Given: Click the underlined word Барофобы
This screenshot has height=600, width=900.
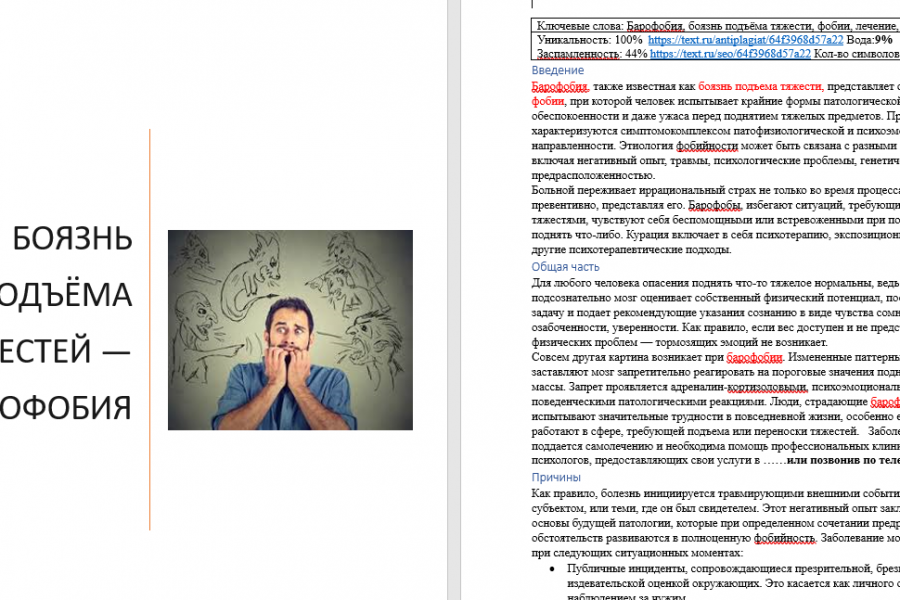Looking at the screenshot, I should click(715, 205).
